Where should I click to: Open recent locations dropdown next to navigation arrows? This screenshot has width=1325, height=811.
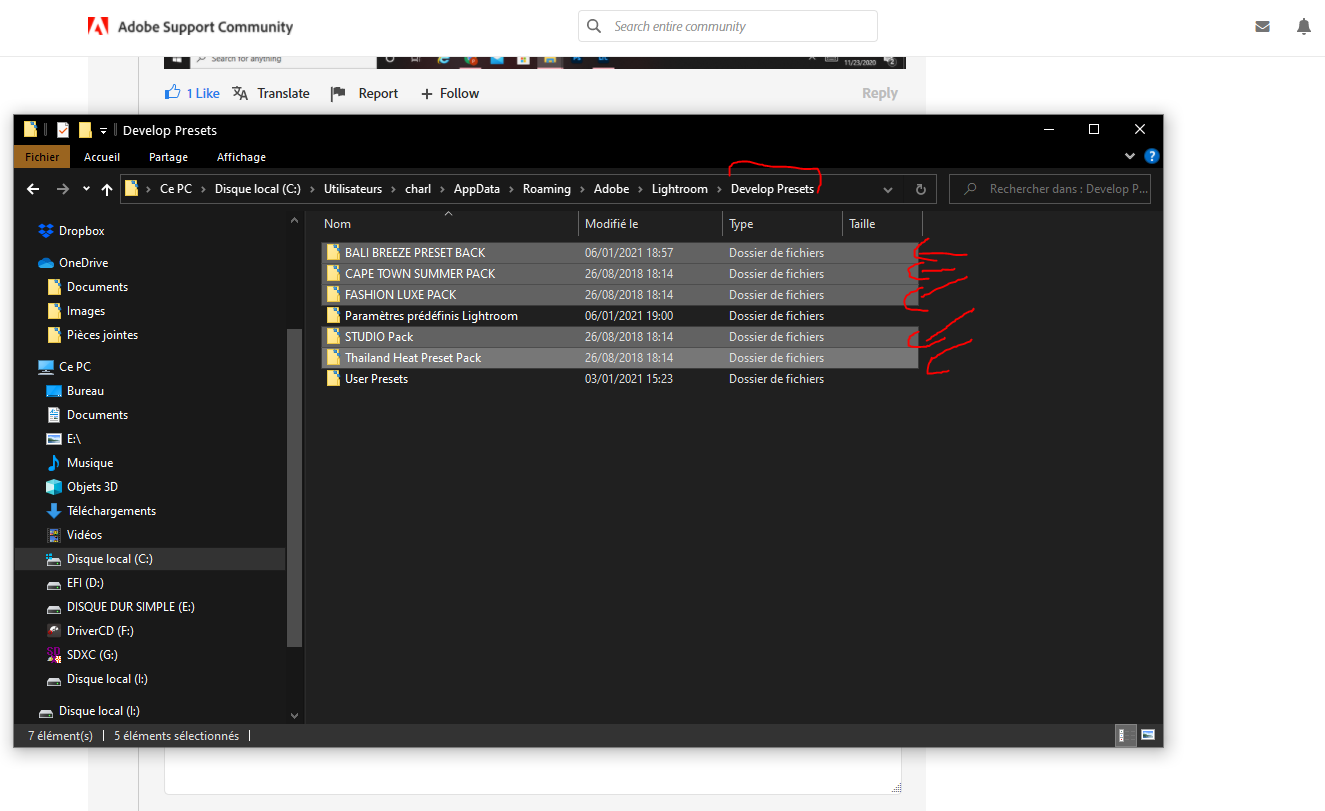85,188
